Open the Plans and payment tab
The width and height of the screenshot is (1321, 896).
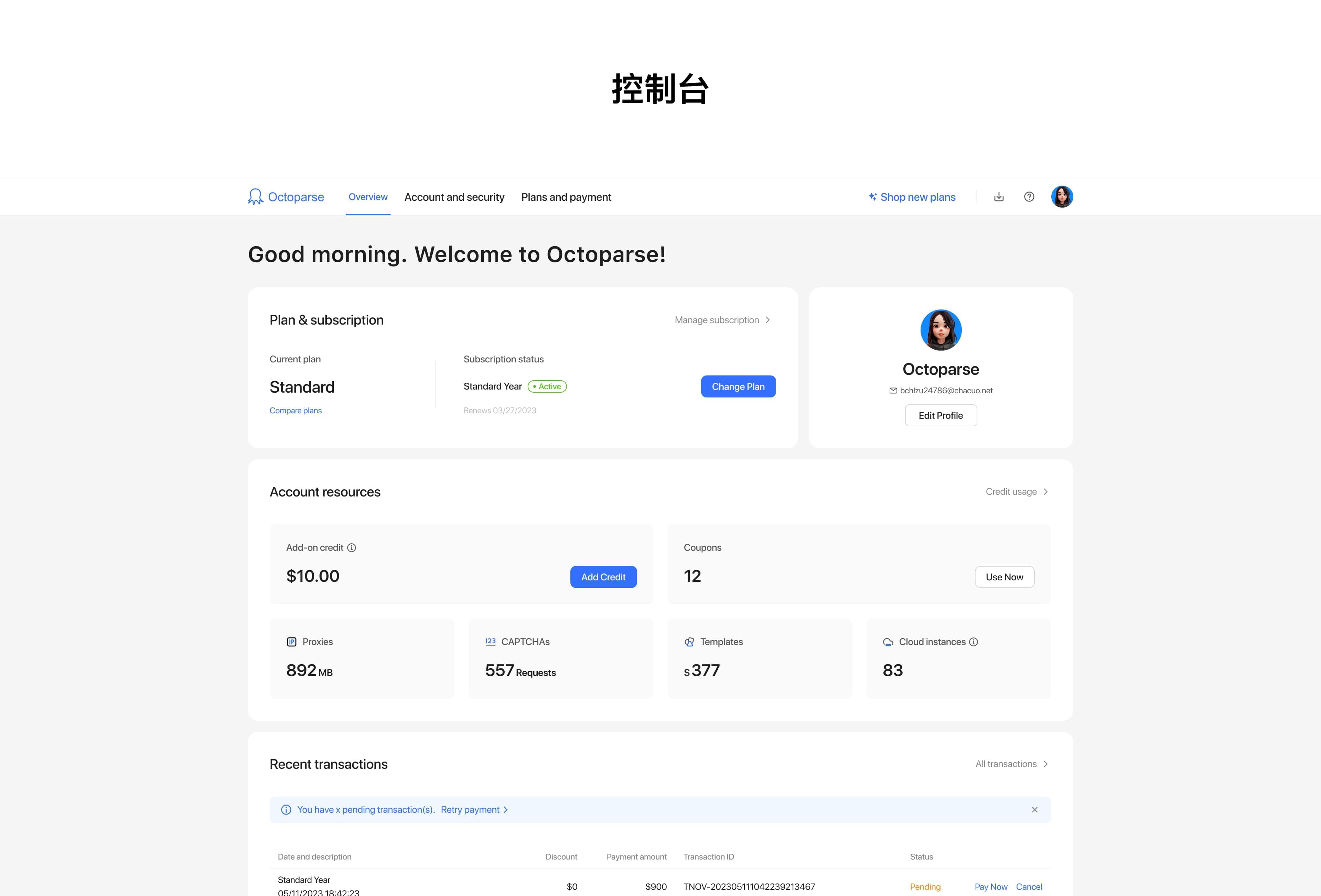pyautogui.click(x=566, y=197)
